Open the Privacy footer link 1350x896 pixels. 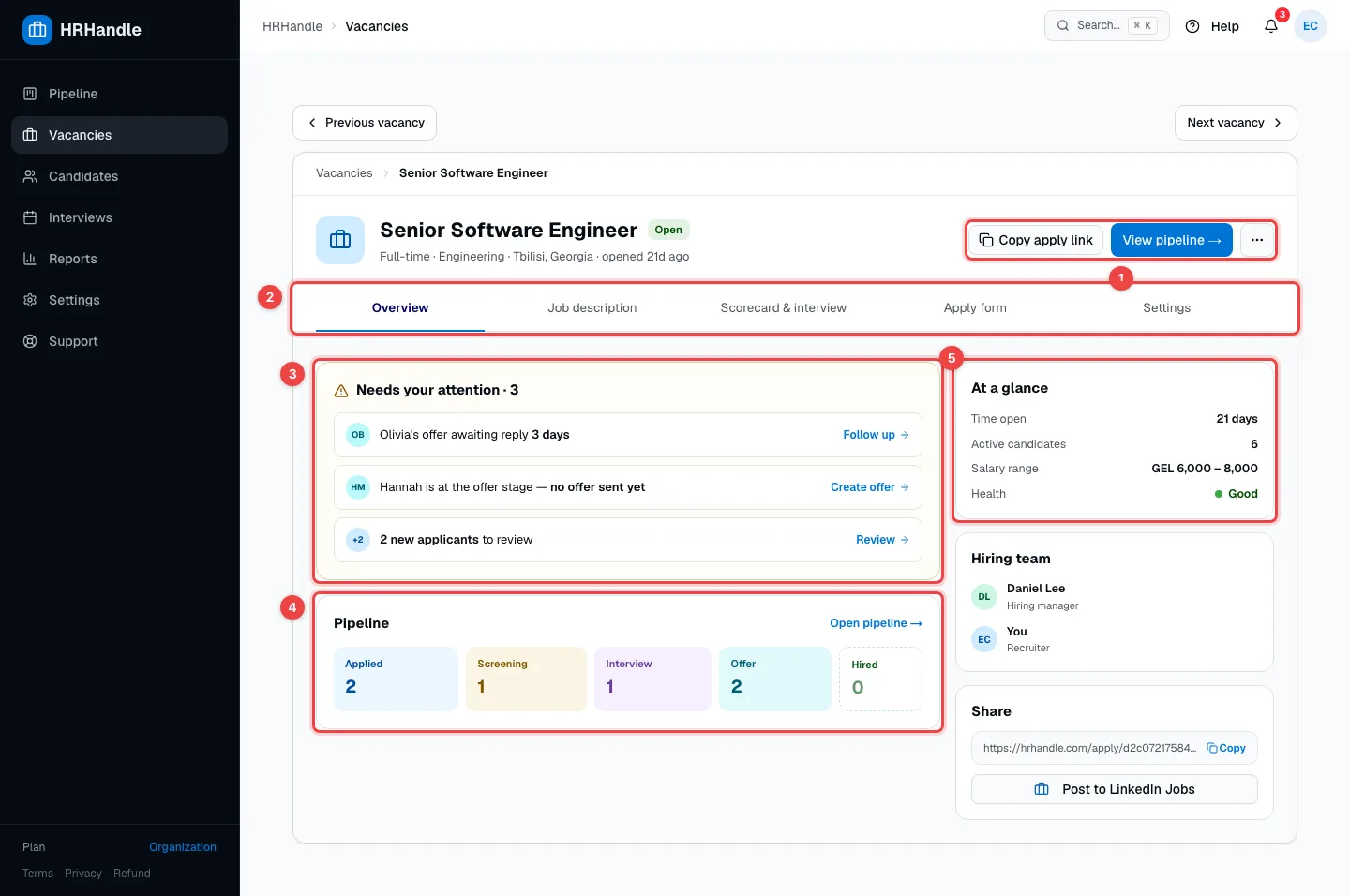pos(83,874)
